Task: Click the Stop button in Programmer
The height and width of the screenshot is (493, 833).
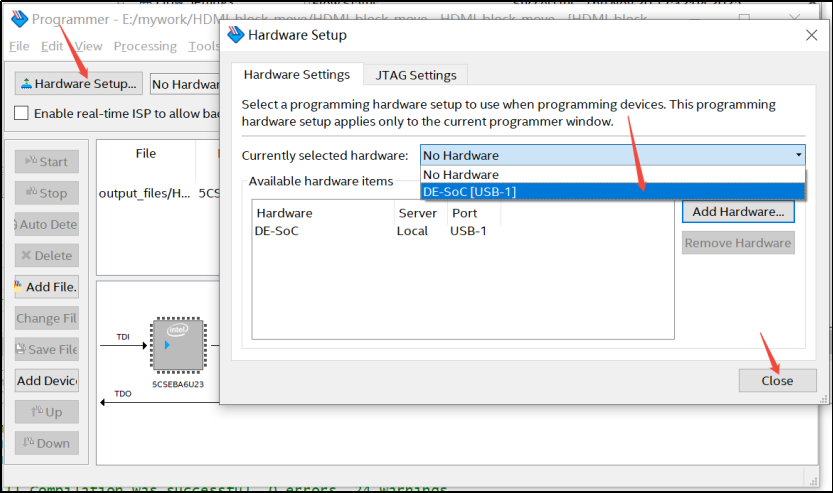Action: (47, 193)
